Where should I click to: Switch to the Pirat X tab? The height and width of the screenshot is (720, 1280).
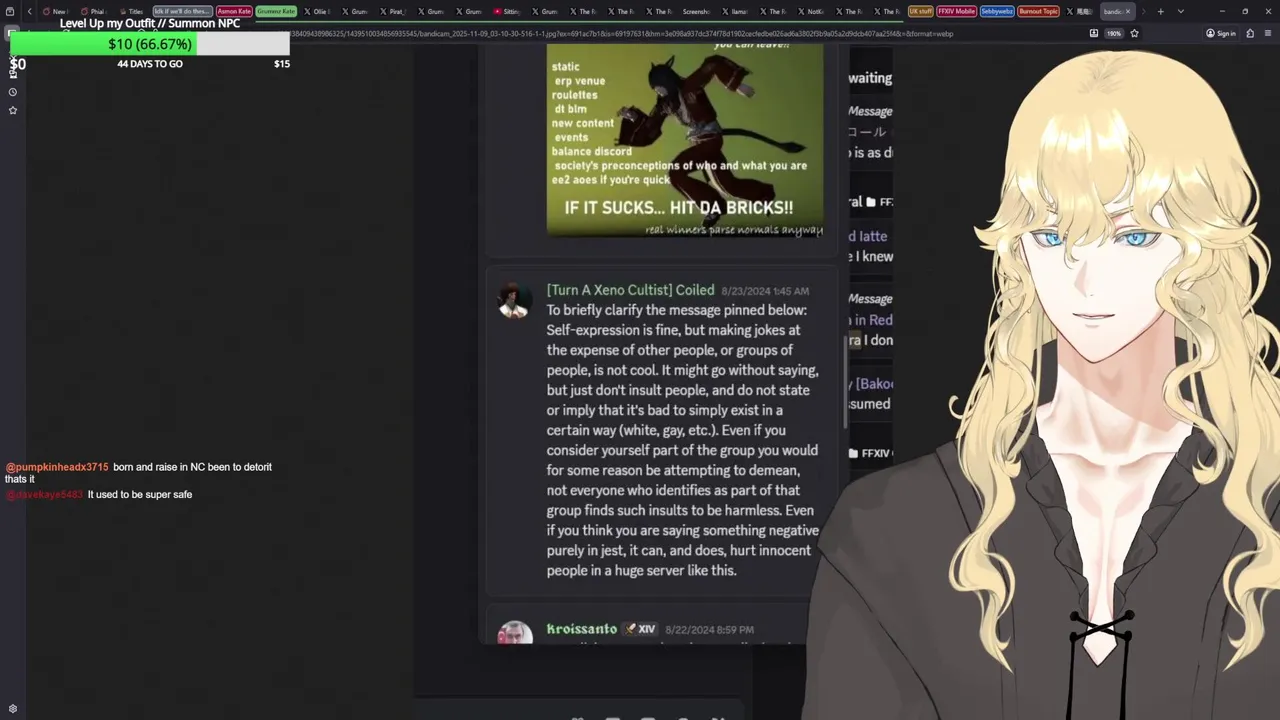[393, 11]
